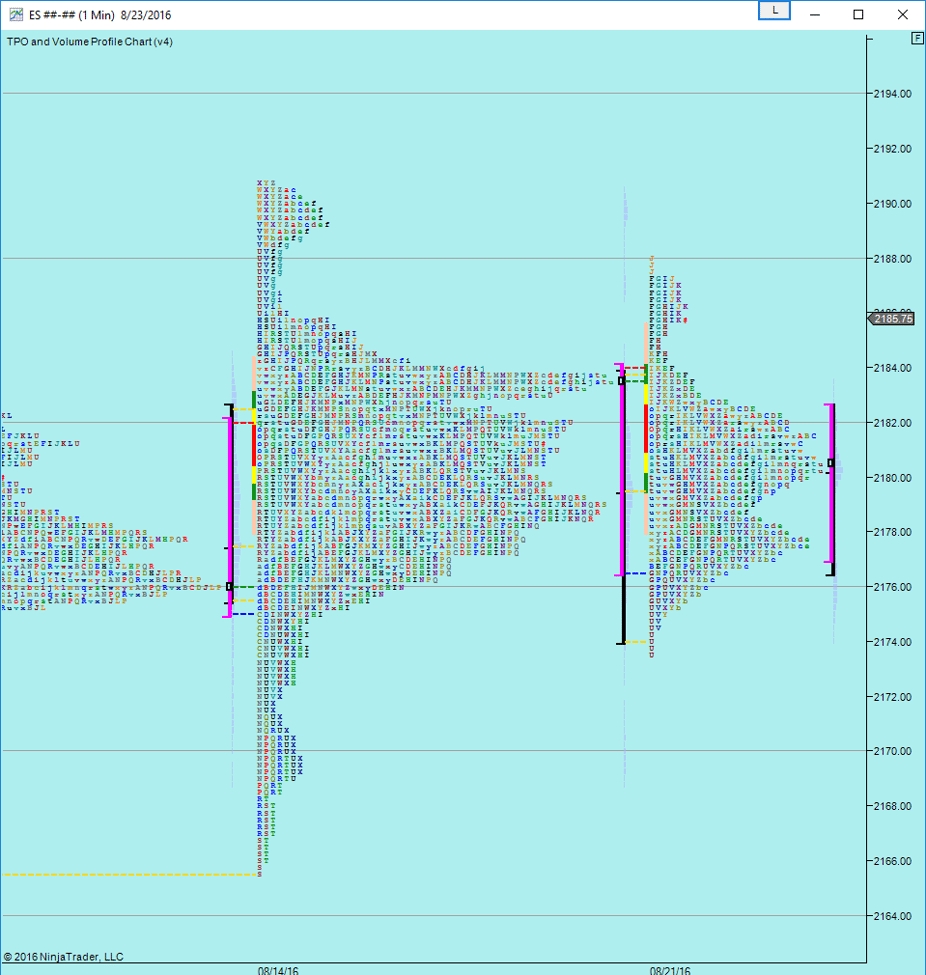
Task: Close the ES chart window
Action: (x=902, y=15)
